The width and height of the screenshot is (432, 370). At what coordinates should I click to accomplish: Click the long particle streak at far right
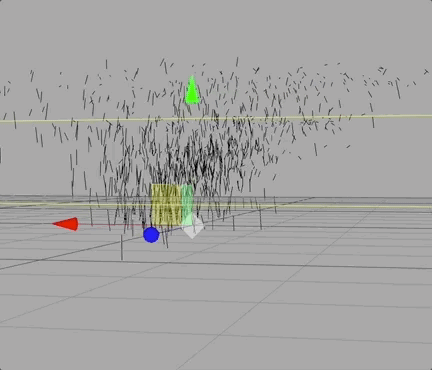coord(398,88)
